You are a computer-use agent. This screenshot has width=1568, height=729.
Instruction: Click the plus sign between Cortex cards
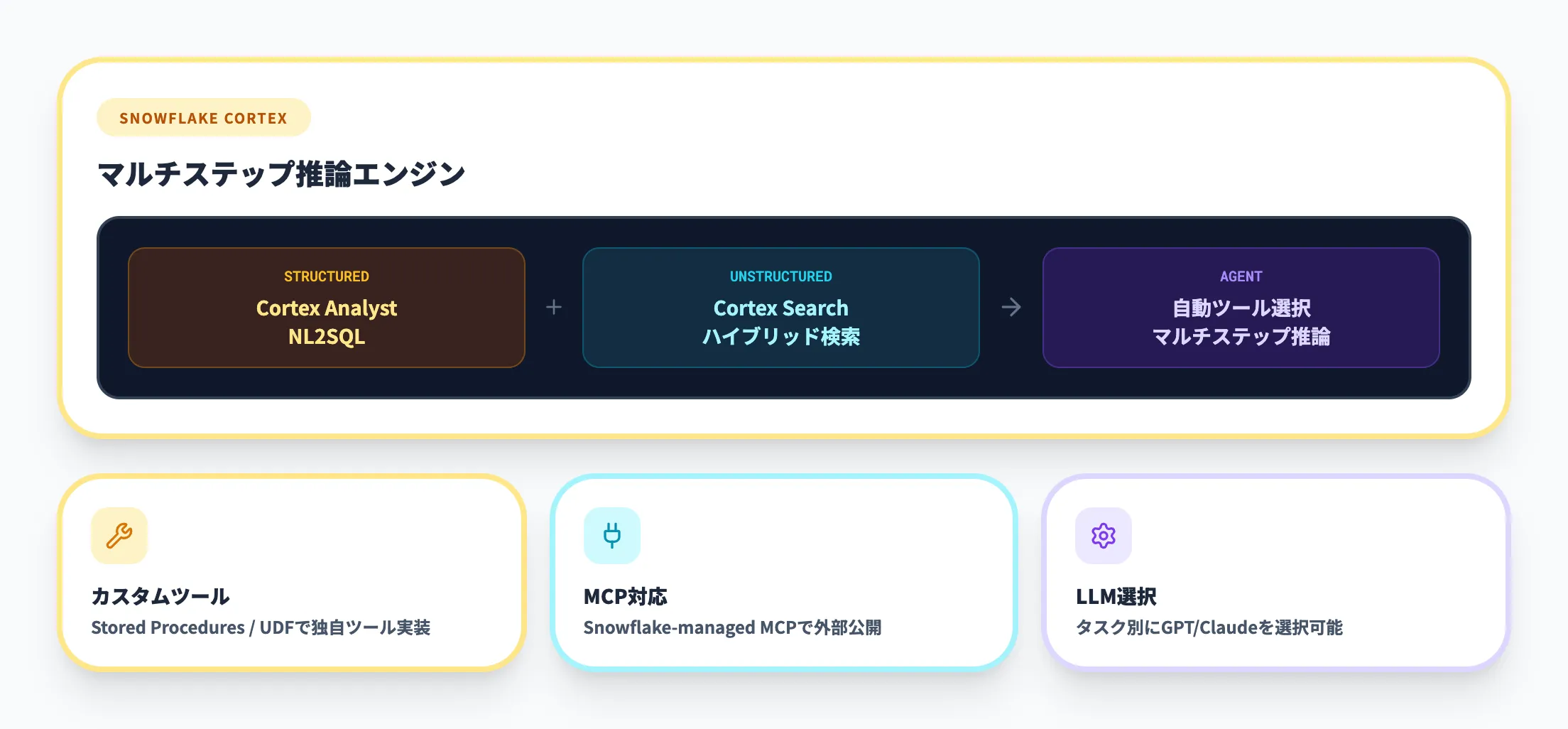[554, 307]
